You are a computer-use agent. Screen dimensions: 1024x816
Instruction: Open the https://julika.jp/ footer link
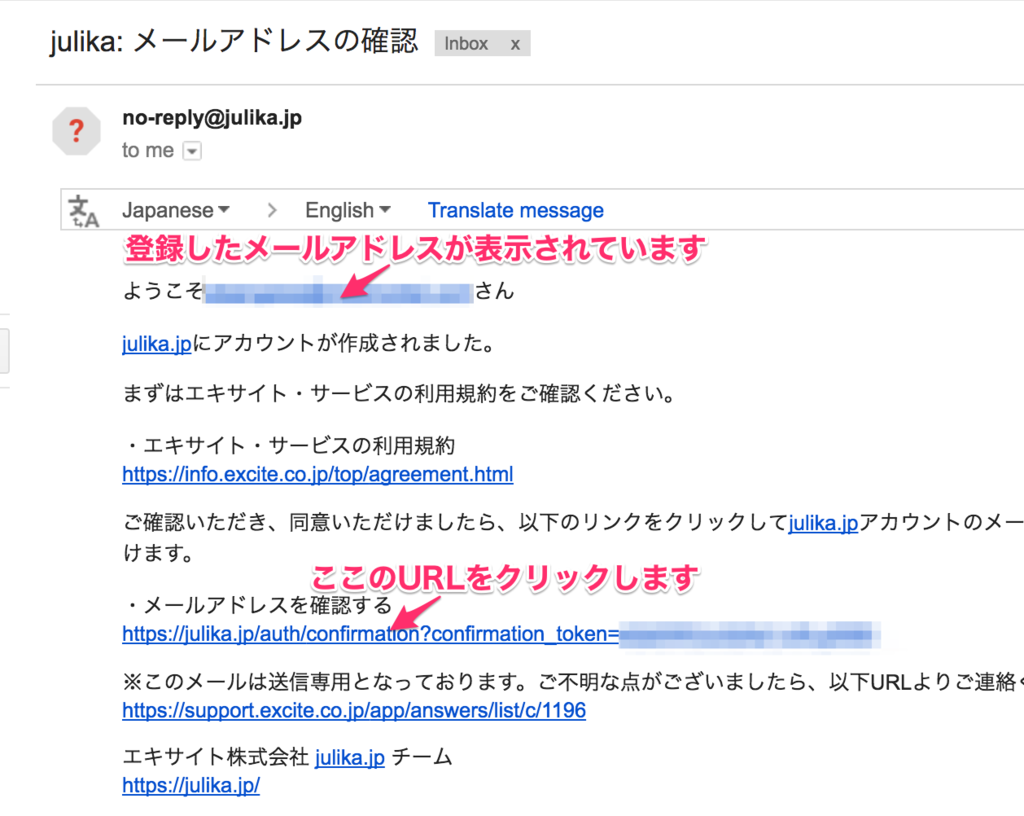[191, 785]
